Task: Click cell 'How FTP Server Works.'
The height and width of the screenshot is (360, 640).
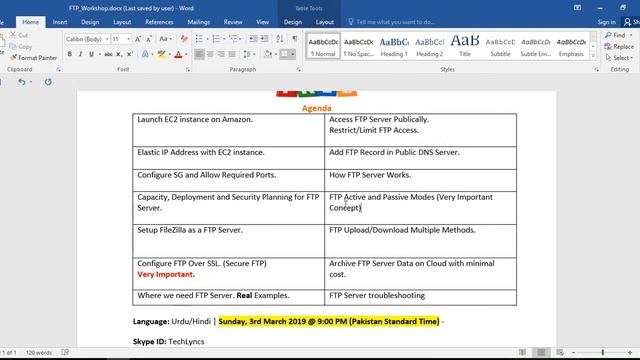Action: coord(420,180)
